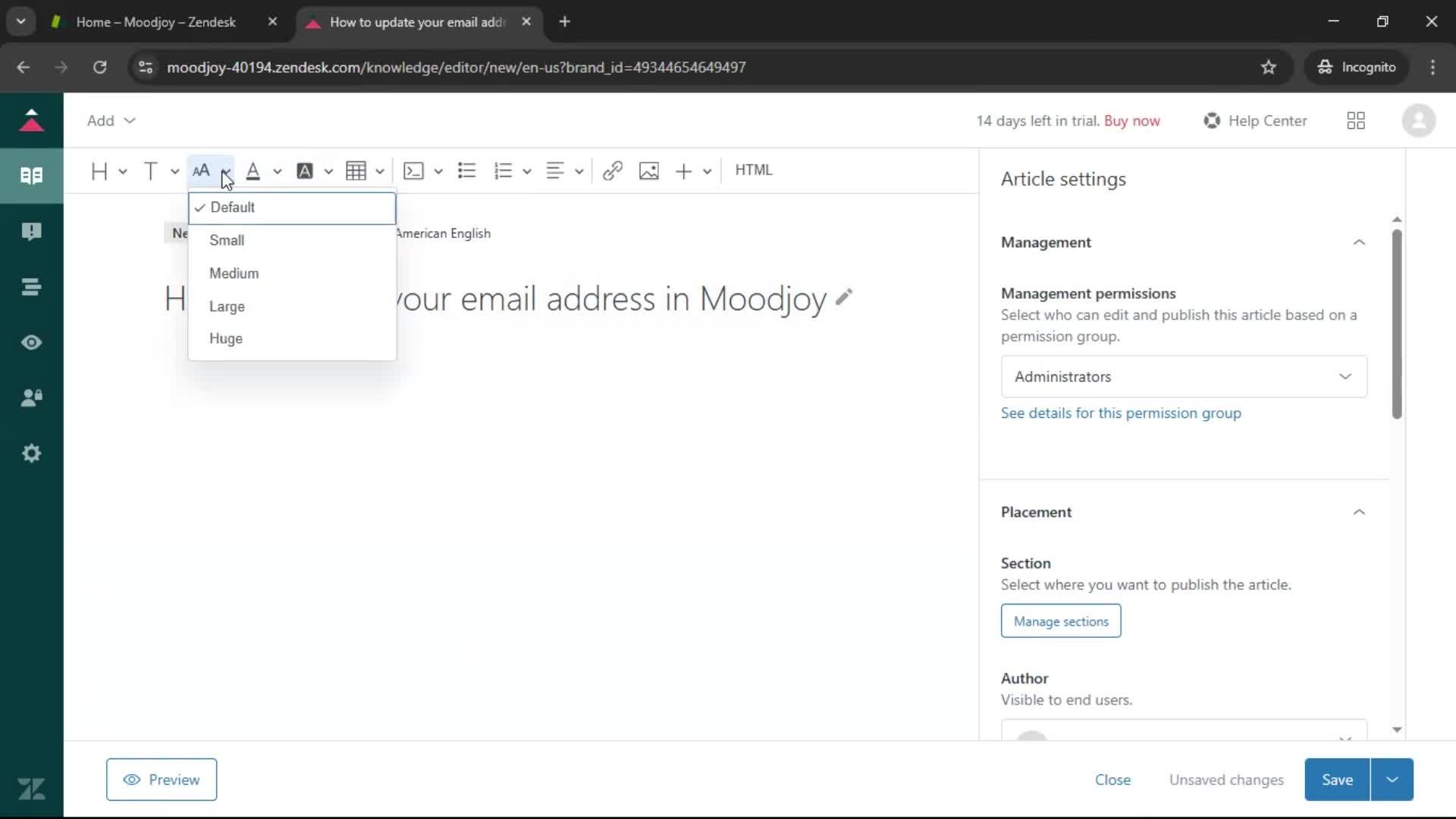Screen dimensions: 1456x819
Task: Select Huge font size
Action: (292, 339)
